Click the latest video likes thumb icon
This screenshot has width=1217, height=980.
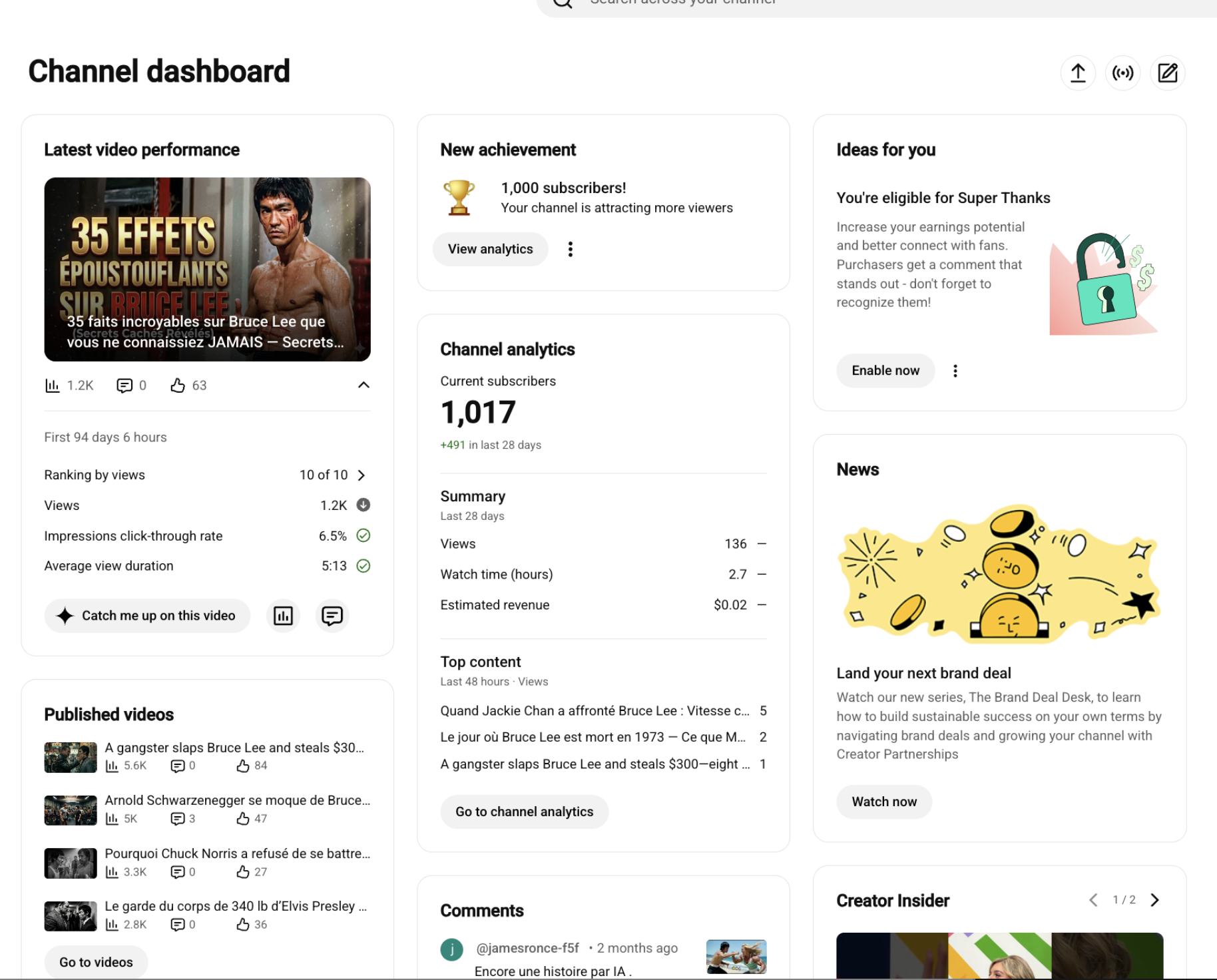178,385
